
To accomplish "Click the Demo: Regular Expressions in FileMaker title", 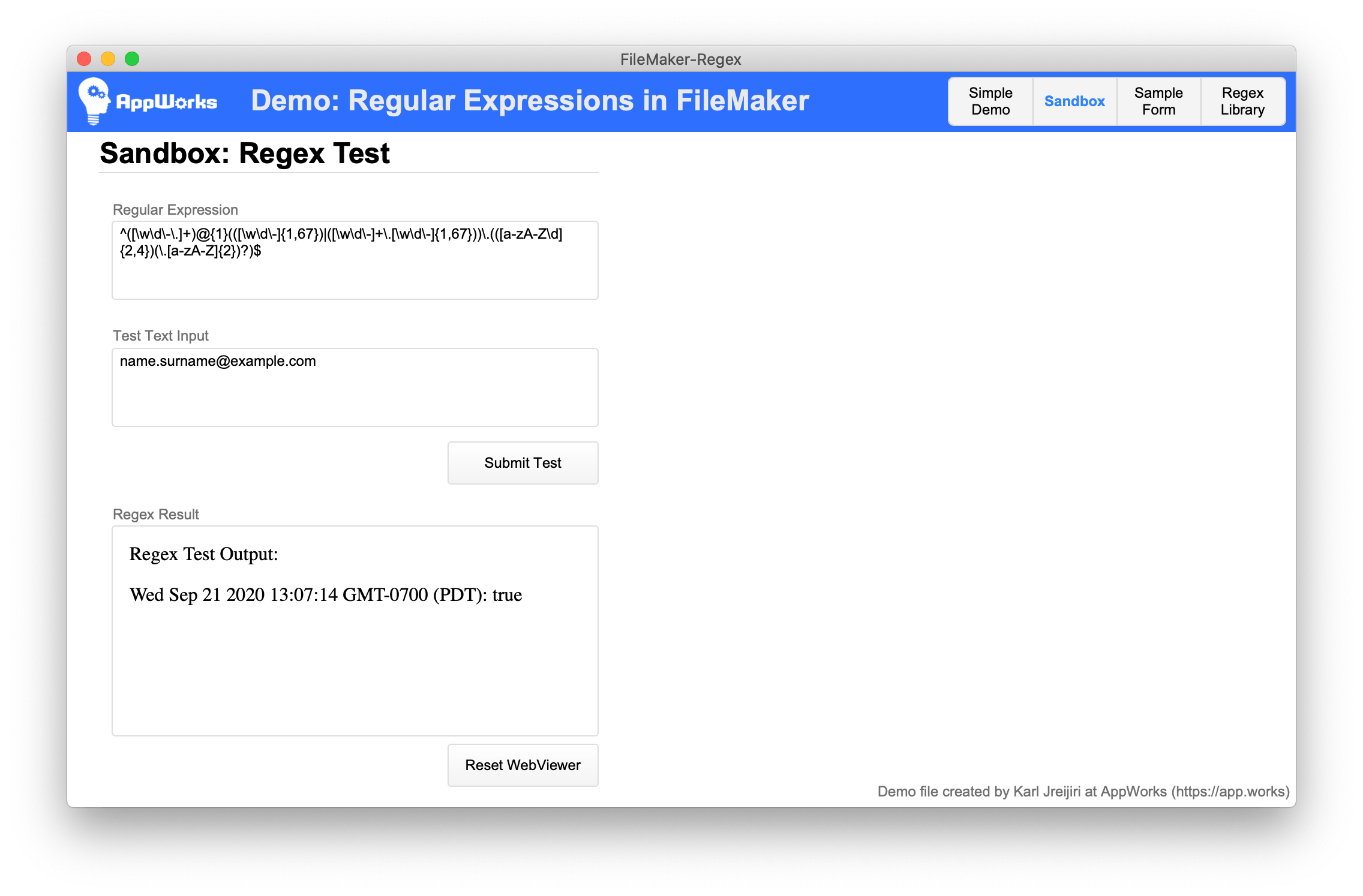I will (530, 101).
